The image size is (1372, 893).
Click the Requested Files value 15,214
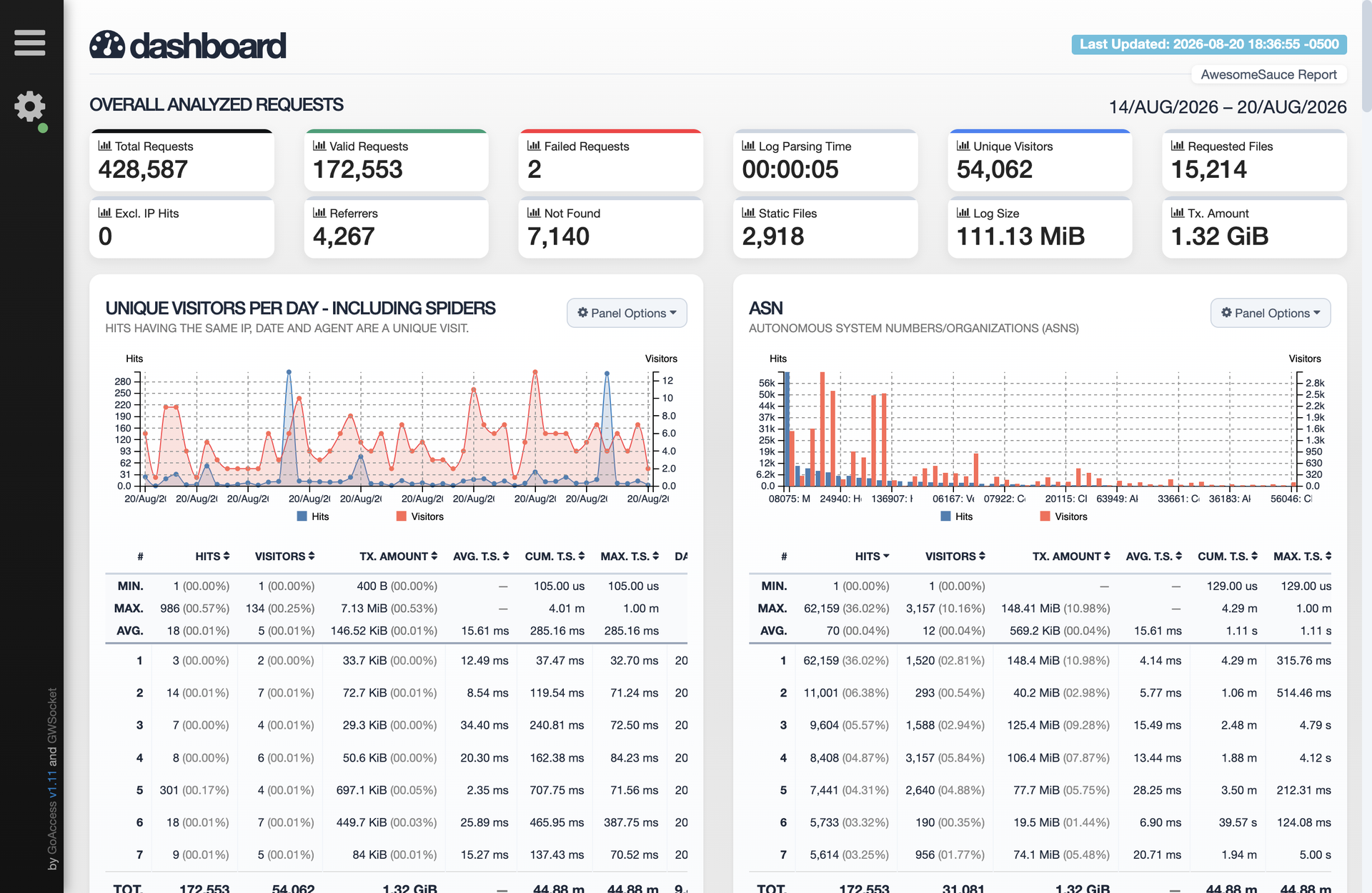tap(1209, 169)
